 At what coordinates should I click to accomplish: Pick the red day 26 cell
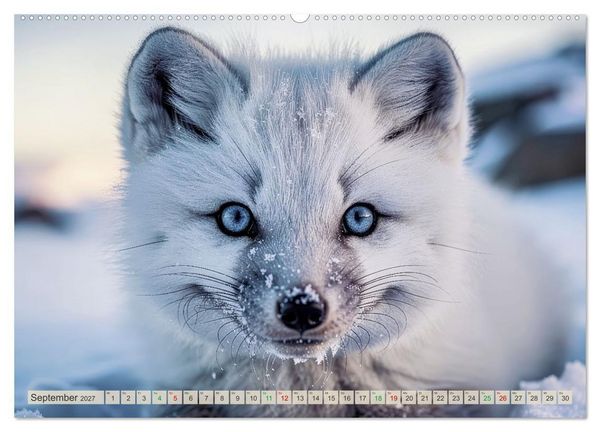503,398
